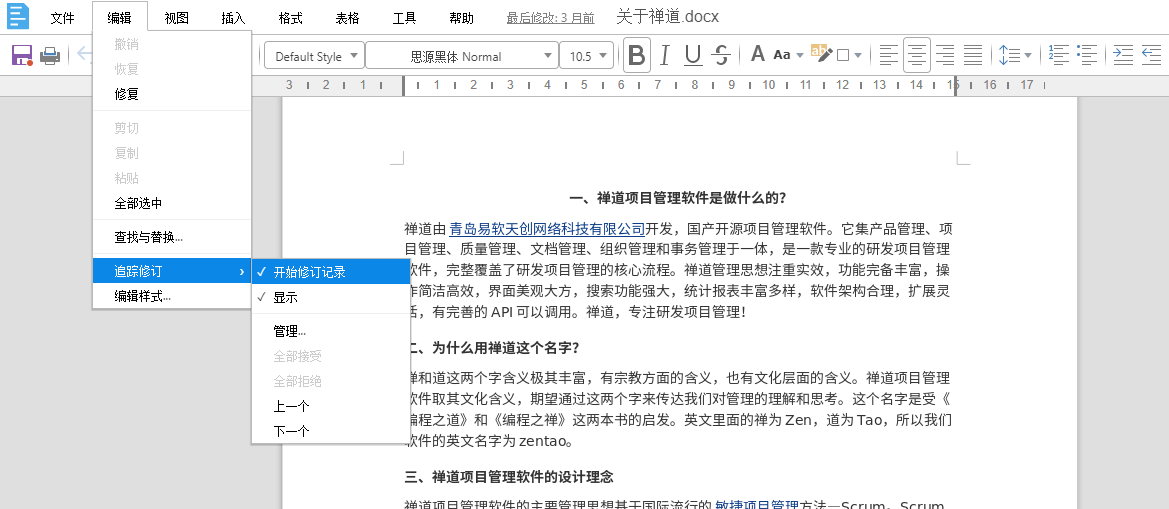1169x509 pixels.
Task: Open the 格式 menu
Action: [290, 18]
